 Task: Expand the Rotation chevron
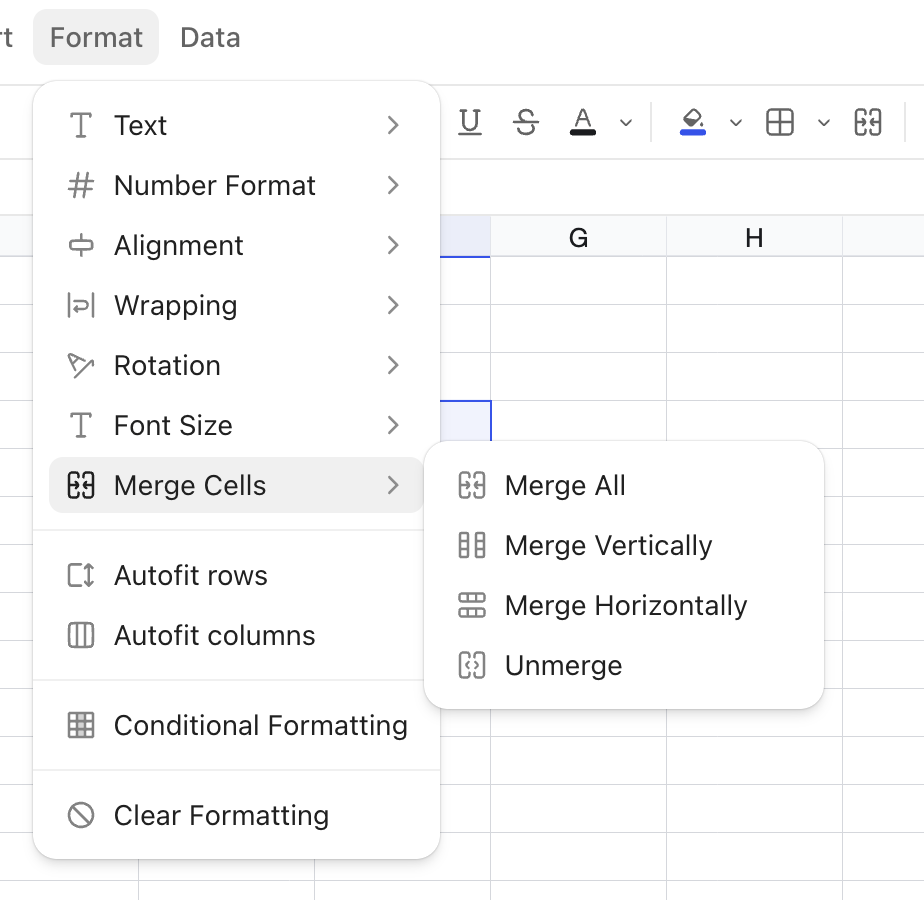pyautogui.click(x=393, y=365)
